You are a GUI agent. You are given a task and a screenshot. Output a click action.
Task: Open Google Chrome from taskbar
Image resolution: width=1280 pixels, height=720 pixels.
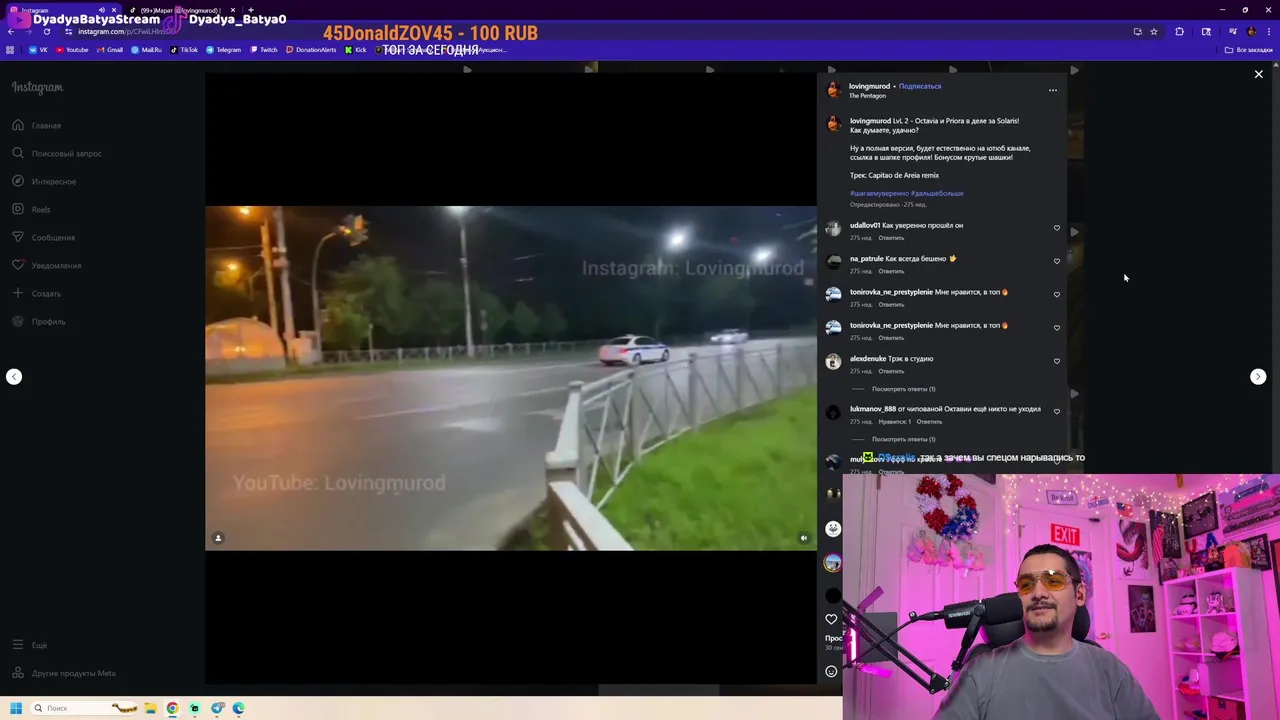click(x=172, y=708)
